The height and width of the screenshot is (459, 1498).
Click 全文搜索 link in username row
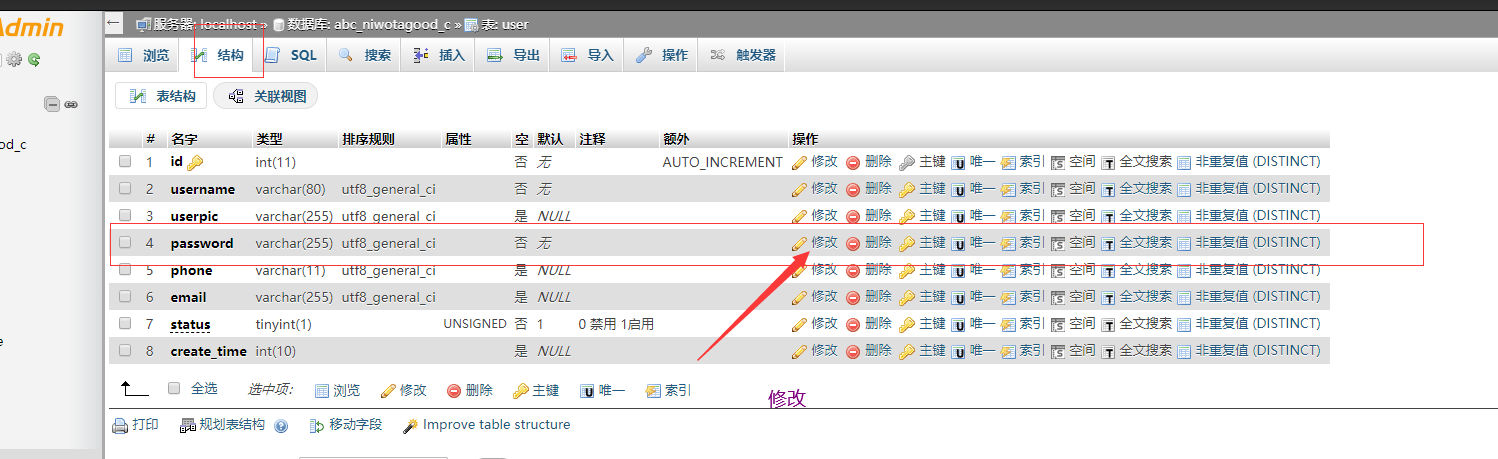(x=1145, y=188)
